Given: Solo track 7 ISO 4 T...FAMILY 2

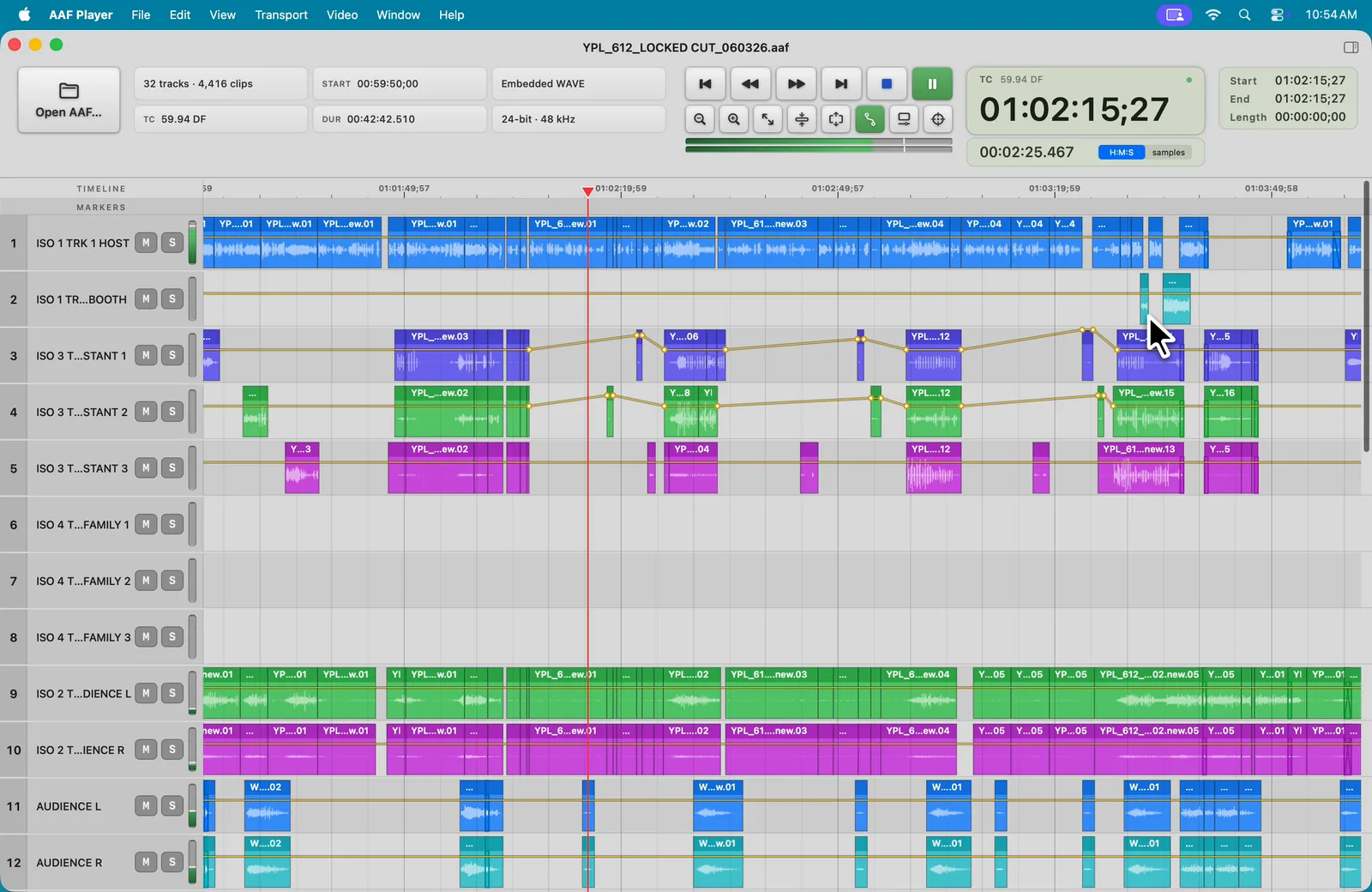Looking at the screenshot, I should [172, 581].
